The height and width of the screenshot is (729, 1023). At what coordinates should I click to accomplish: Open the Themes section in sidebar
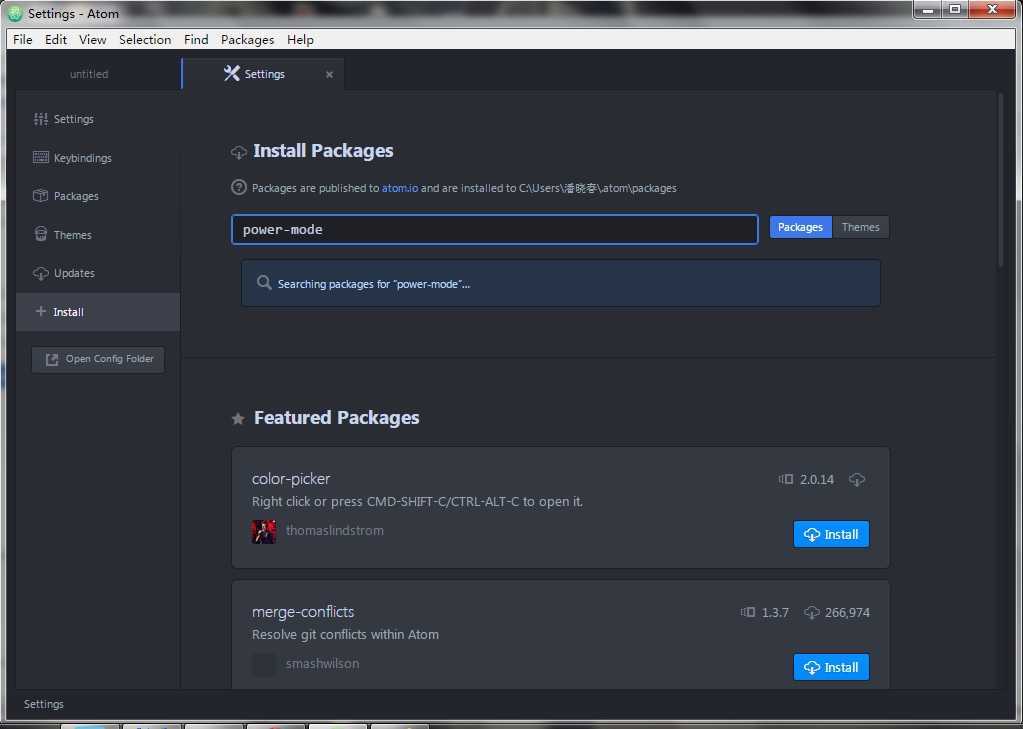click(98, 235)
